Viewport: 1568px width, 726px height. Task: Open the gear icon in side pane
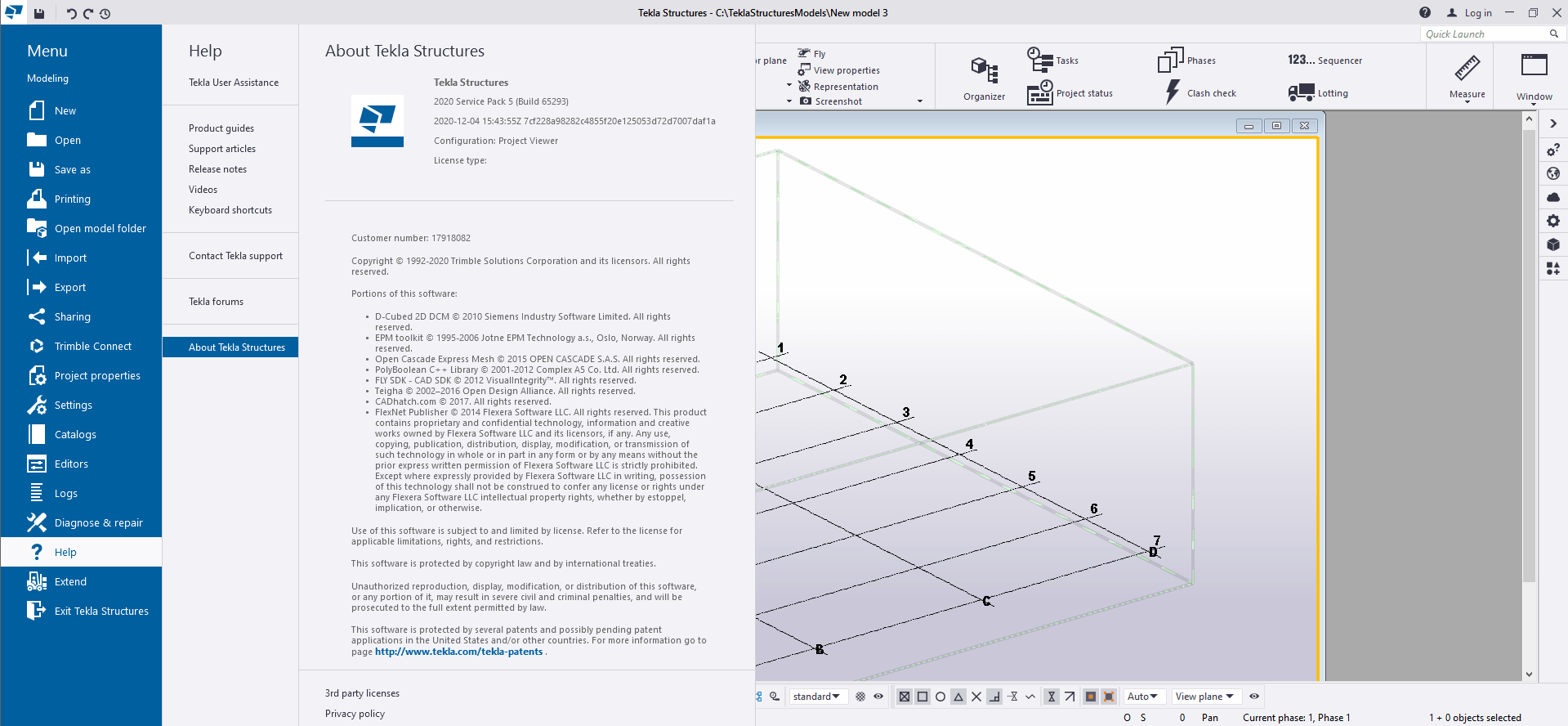1553,221
